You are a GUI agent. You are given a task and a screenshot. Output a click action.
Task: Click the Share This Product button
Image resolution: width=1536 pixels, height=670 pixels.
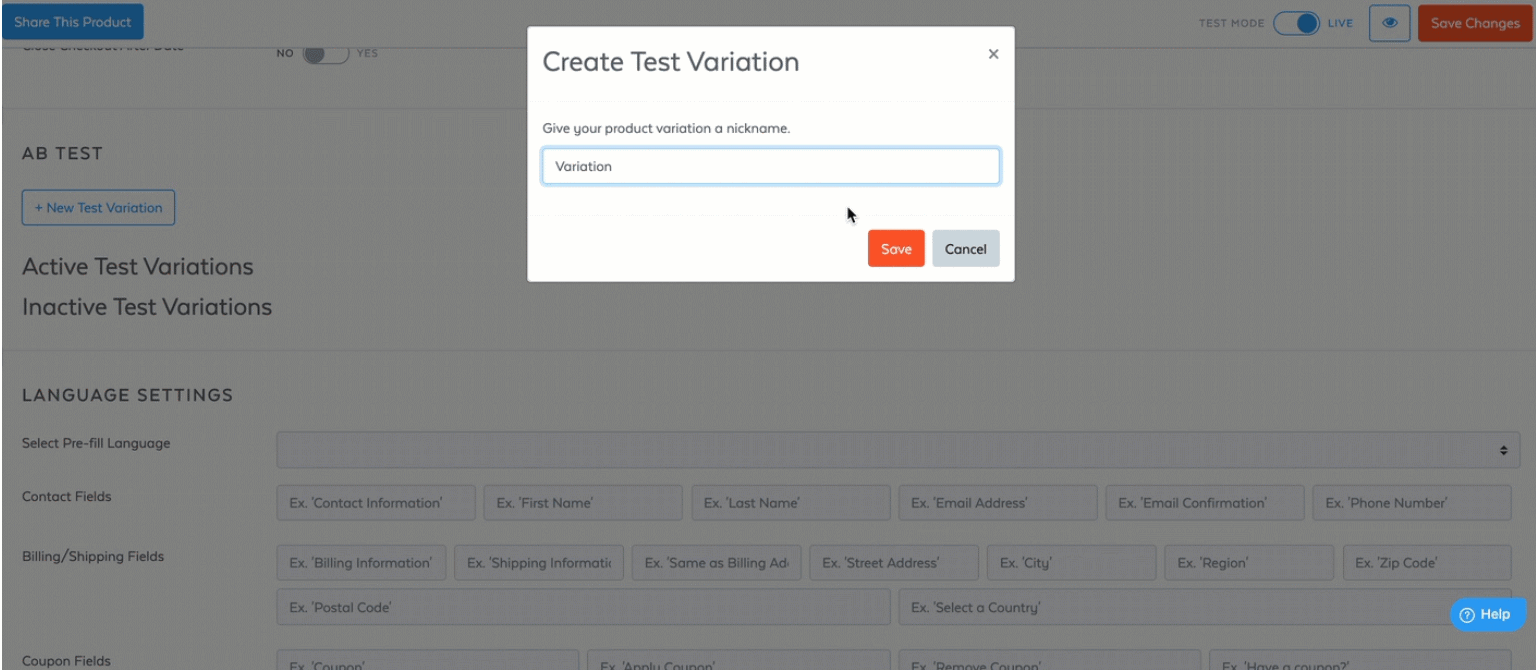pos(72,22)
